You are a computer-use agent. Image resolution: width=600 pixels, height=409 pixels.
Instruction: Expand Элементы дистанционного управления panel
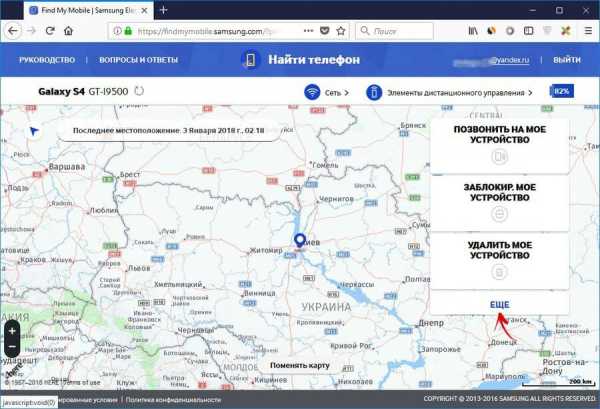point(529,92)
